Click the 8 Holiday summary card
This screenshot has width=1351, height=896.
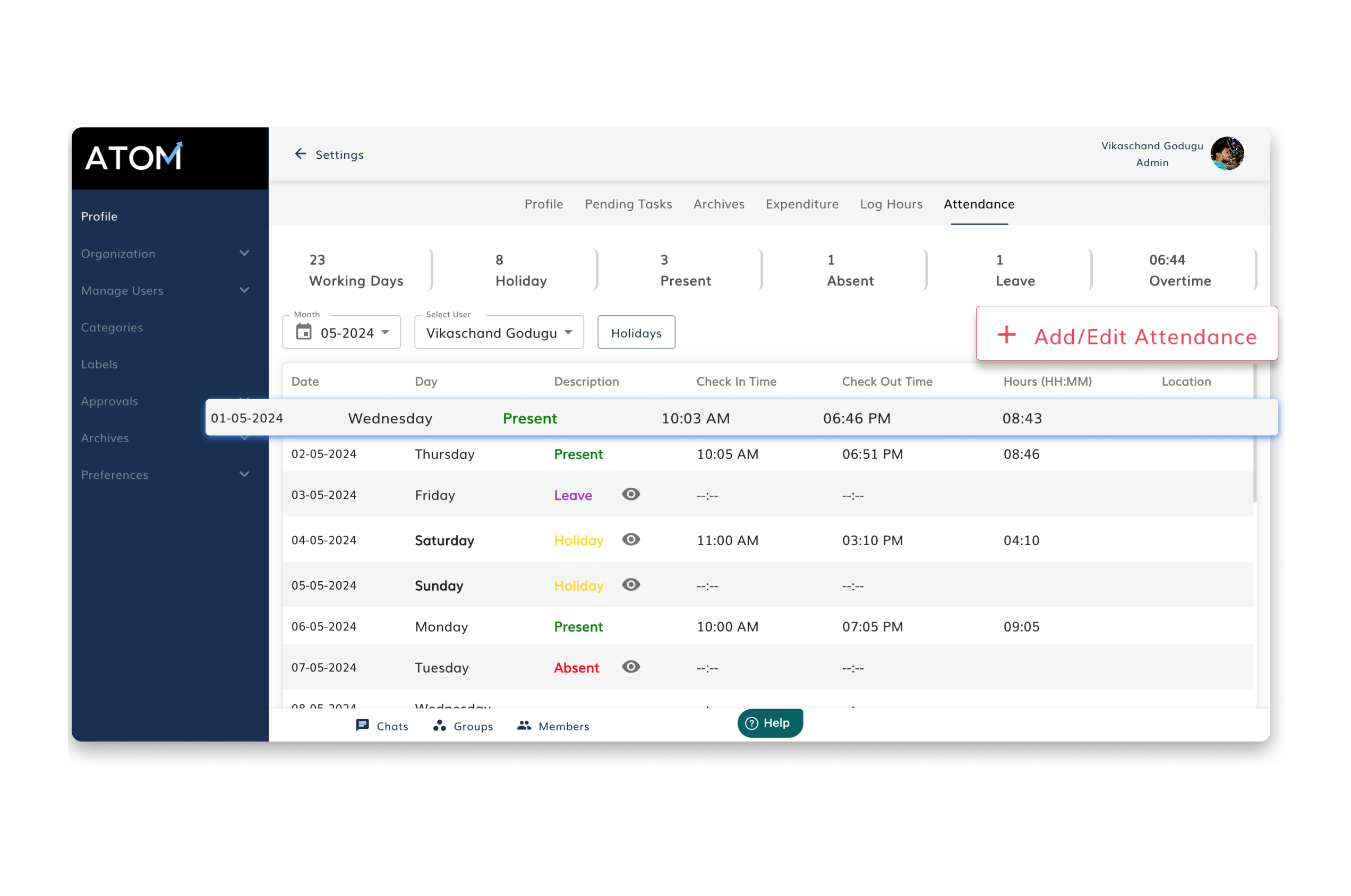click(521, 270)
